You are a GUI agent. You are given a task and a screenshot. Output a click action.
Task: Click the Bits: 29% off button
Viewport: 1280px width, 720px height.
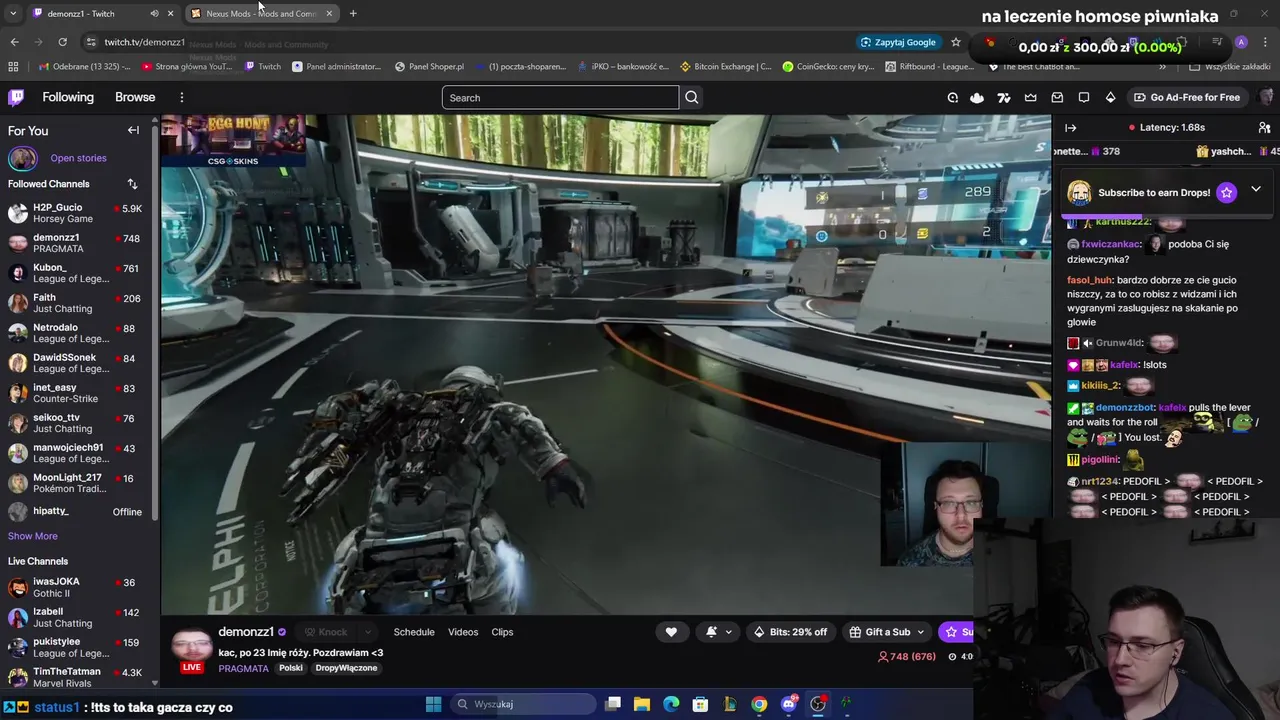790,632
